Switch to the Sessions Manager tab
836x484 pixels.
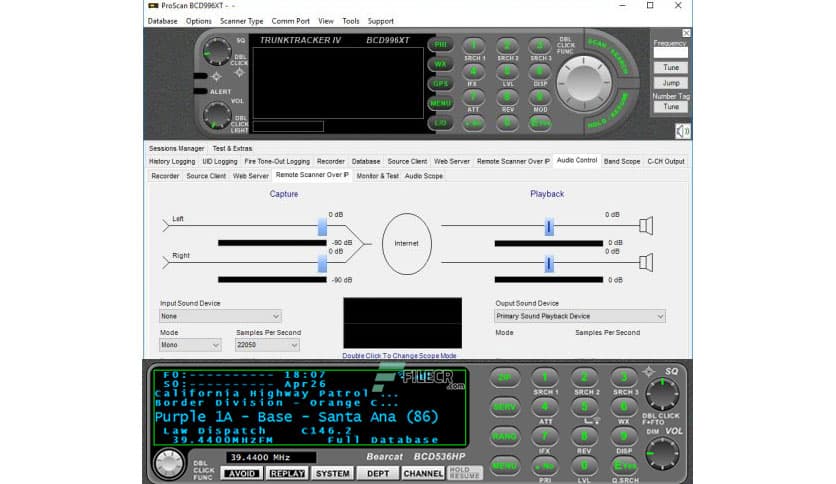[176, 148]
